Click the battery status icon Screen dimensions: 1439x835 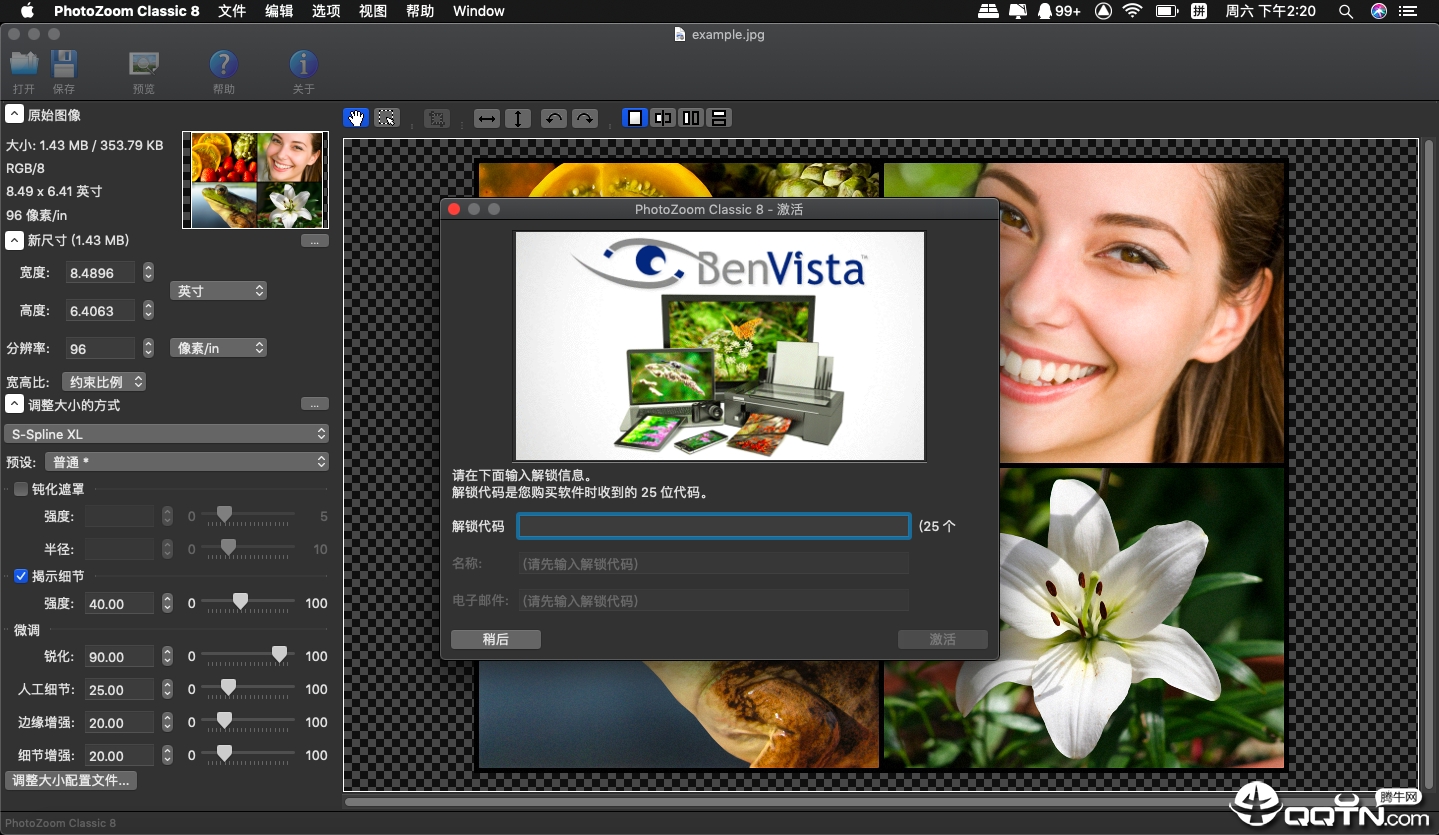(x=1166, y=11)
